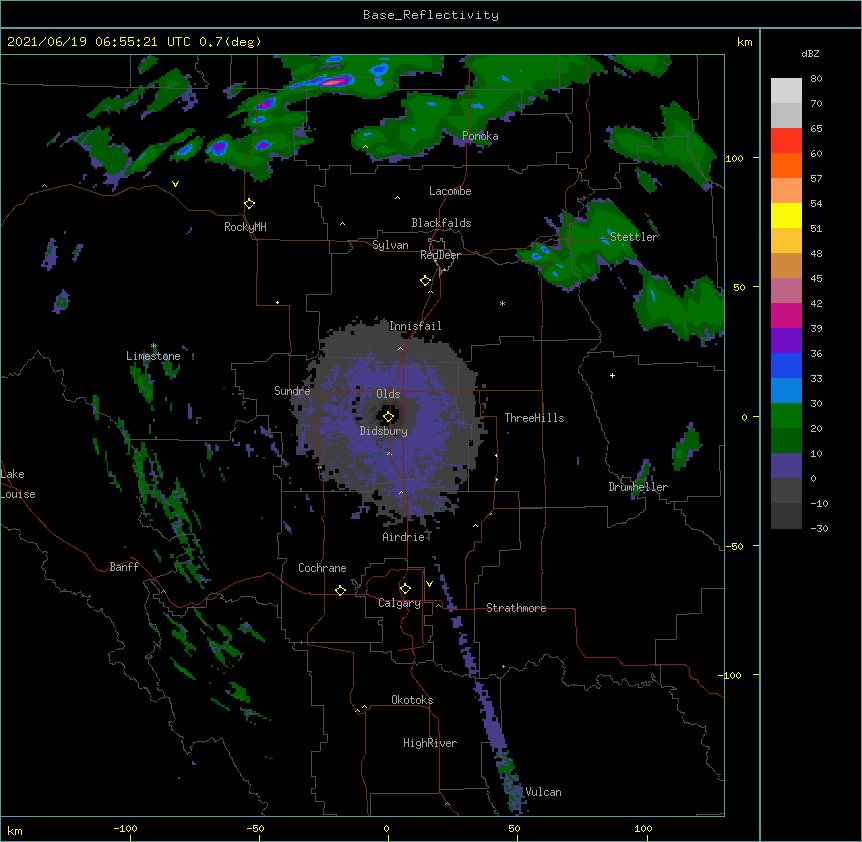Select the dark blue 33-36 dBZ legend swatch
The height and width of the screenshot is (842, 862).
point(786,365)
